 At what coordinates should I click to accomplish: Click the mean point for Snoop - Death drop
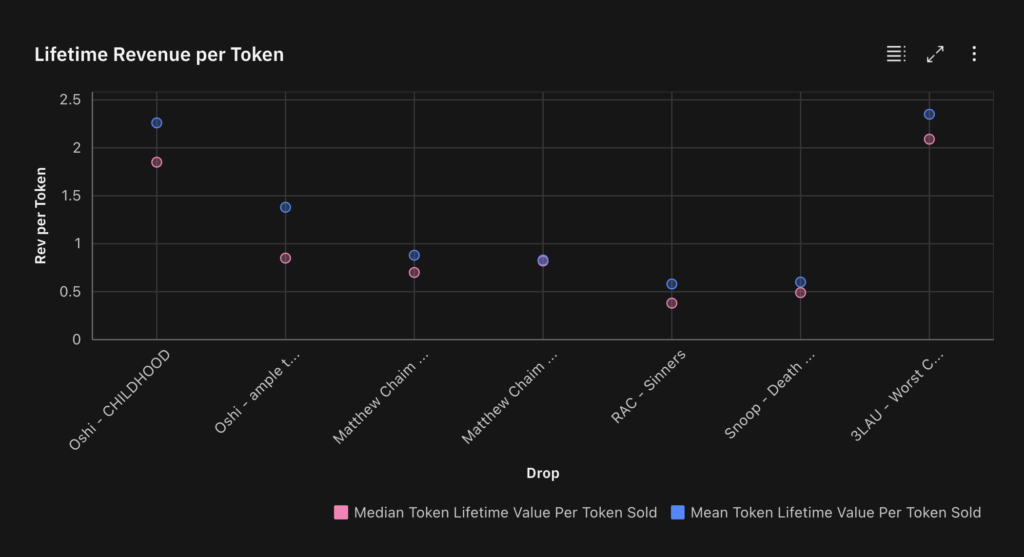[800, 282]
